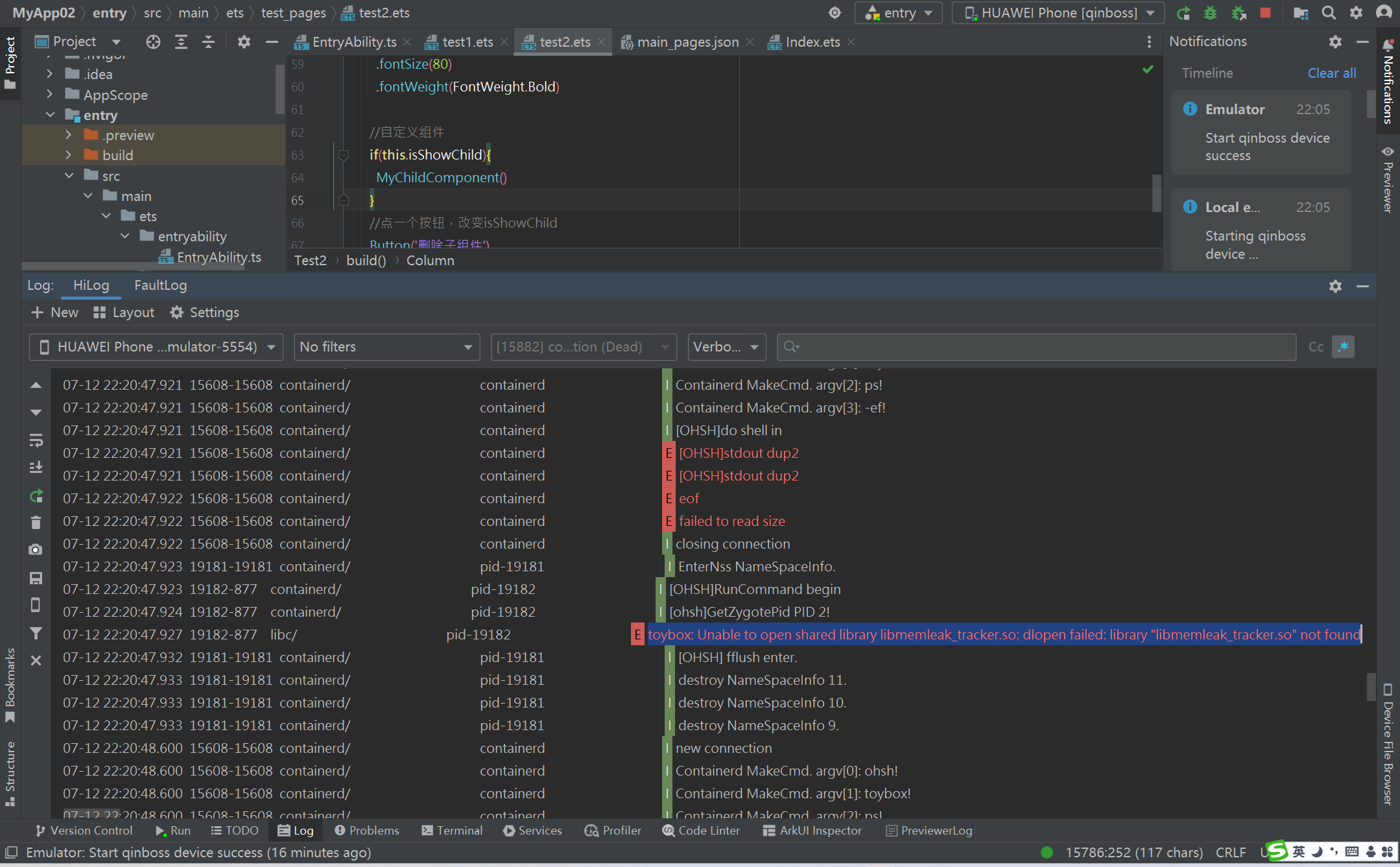Select the HiLog tab

click(91, 285)
